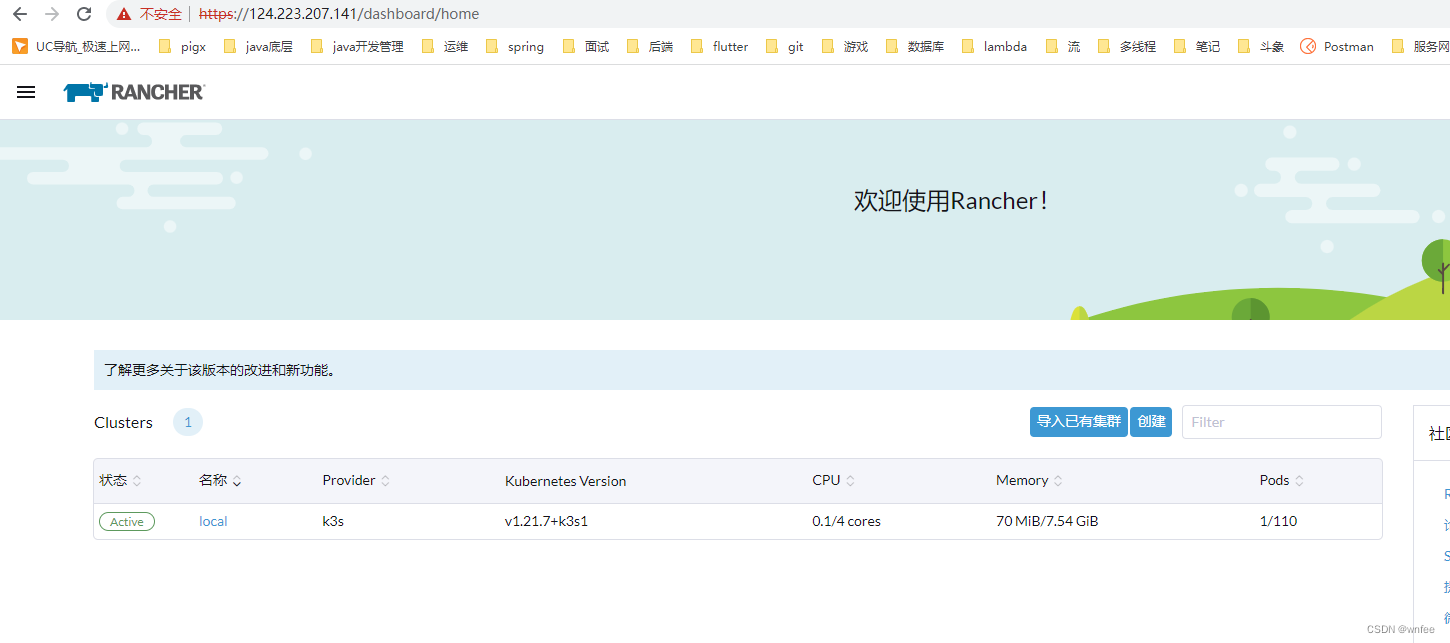Open the 游戏 bookmark folder
This screenshot has height=643, width=1450.
(844, 46)
